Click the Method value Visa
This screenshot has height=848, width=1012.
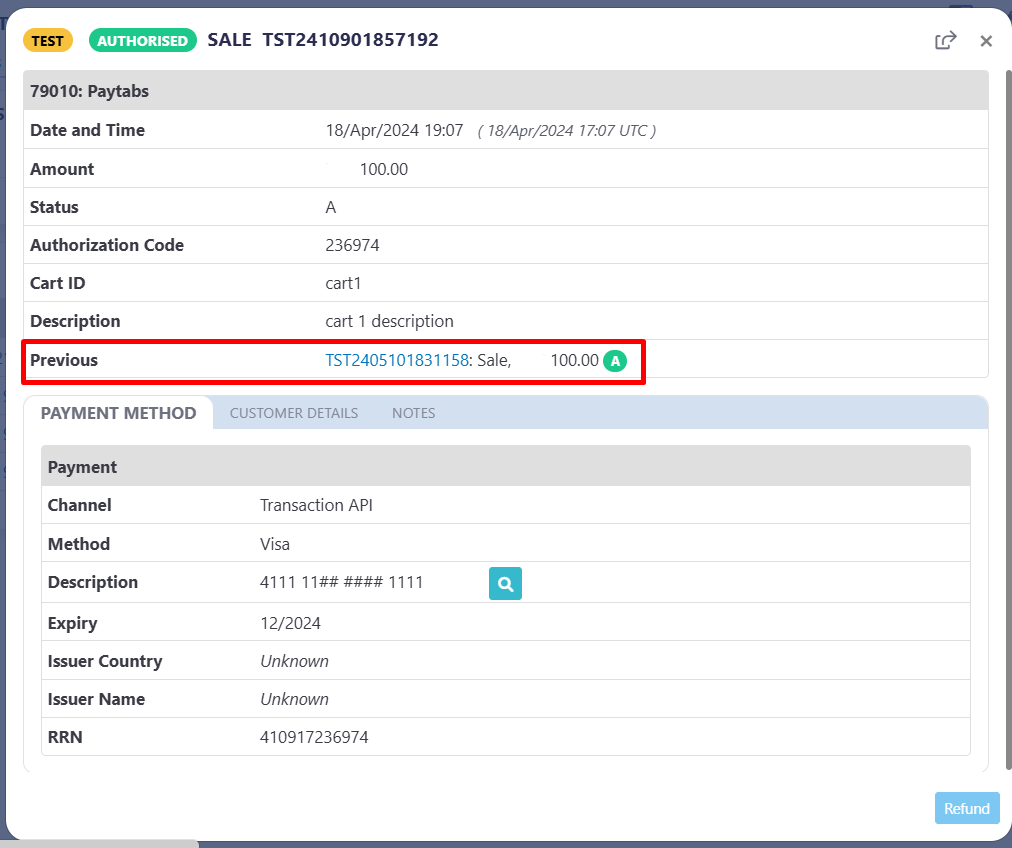[275, 544]
